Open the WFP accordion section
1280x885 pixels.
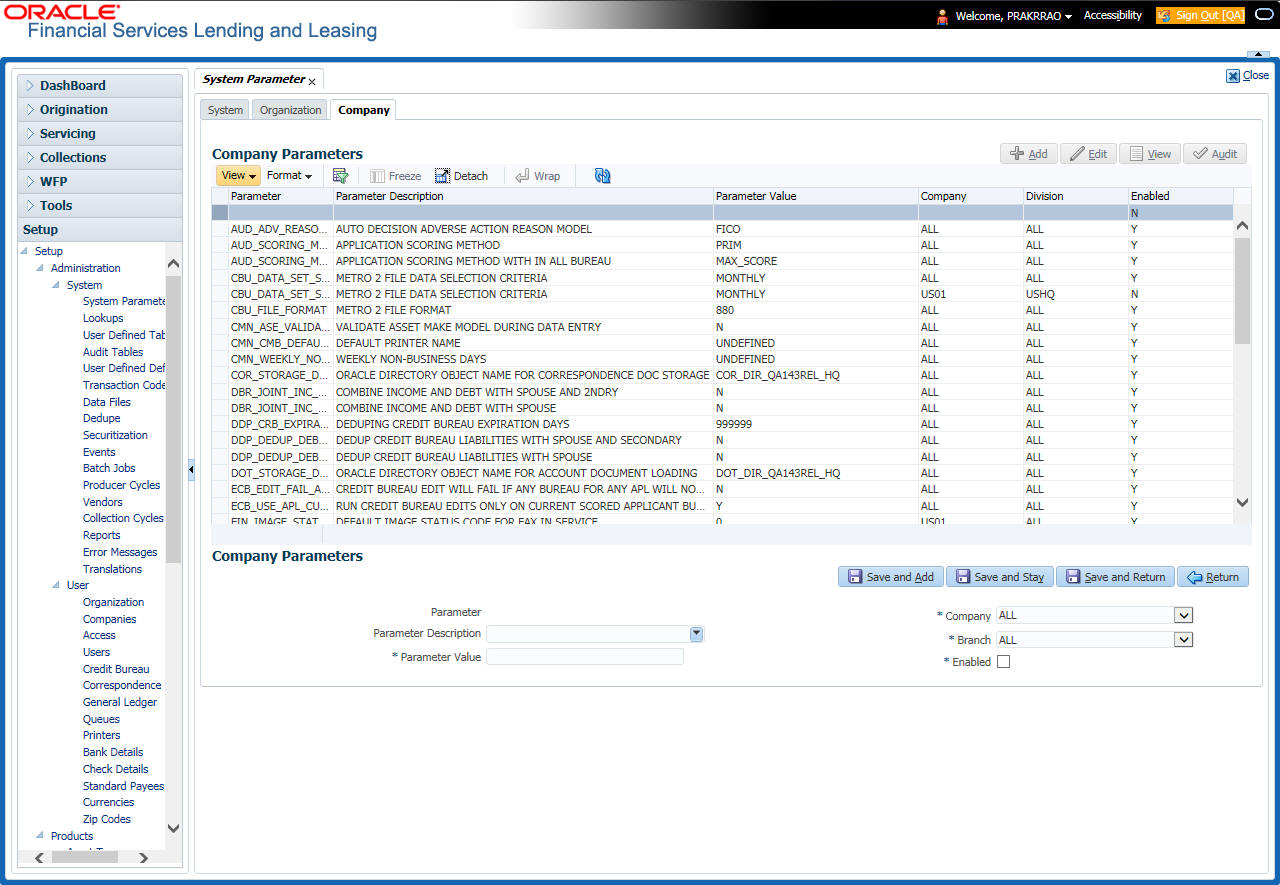click(x=100, y=182)
